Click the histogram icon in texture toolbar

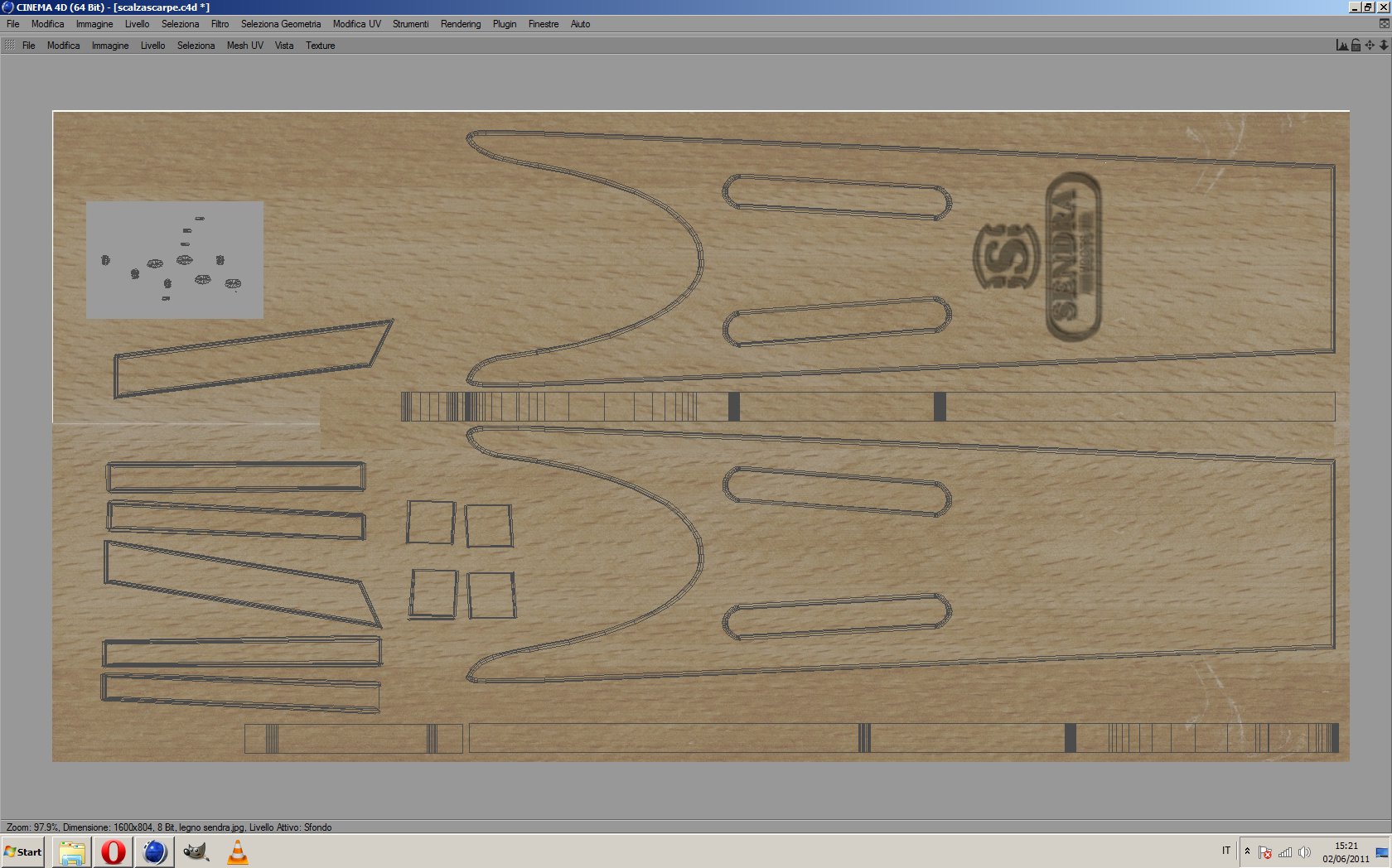1341,46
